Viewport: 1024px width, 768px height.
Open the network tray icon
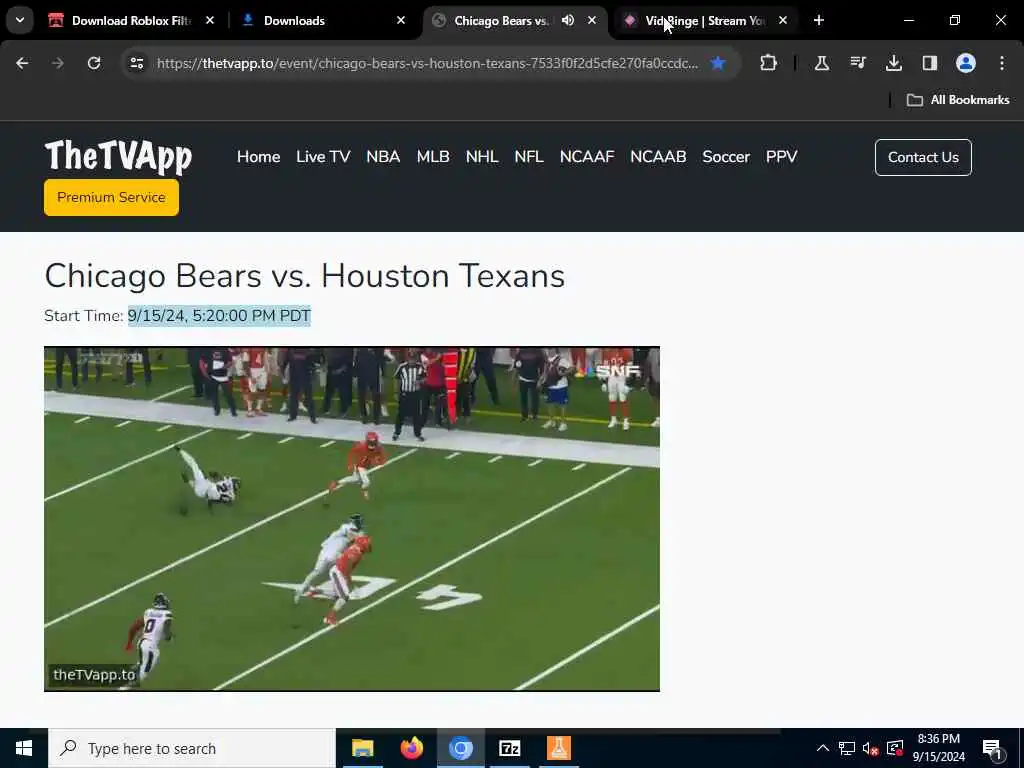[846, 748]
